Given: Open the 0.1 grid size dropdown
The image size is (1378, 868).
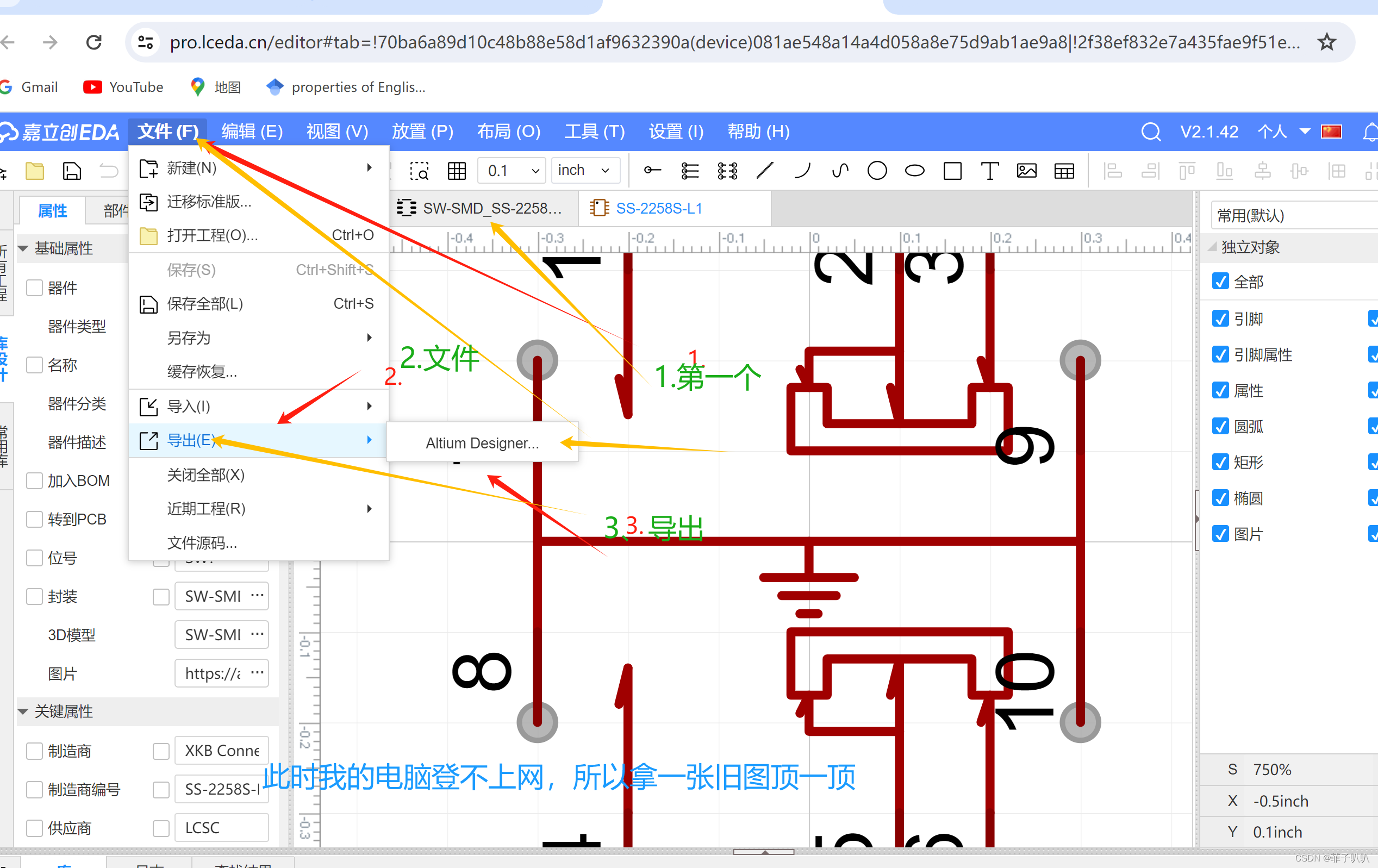Looking at the screenshot, I should (x=512, y=171).
